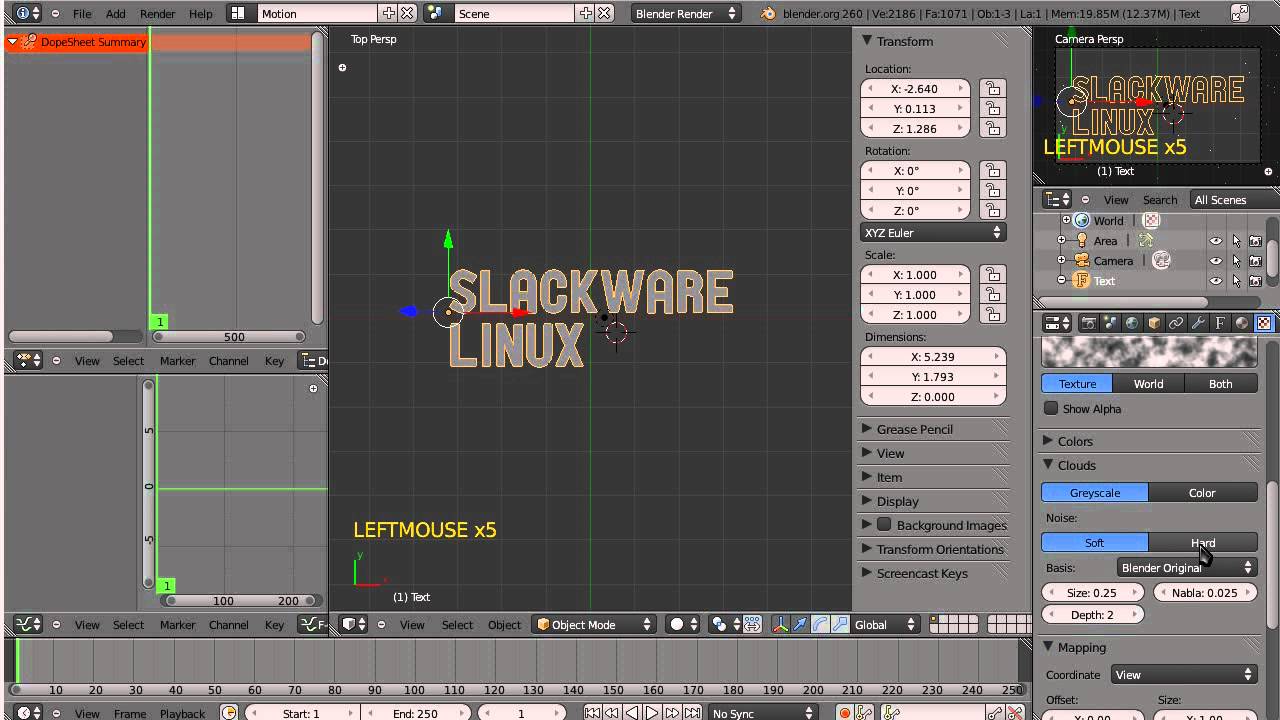Select Hard noise type

(x=1203, y=542)
